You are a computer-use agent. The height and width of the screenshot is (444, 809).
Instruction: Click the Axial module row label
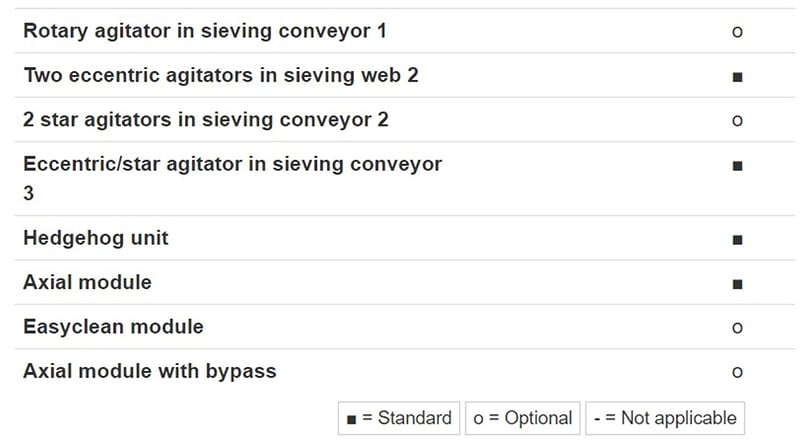(x=88, y=283)
